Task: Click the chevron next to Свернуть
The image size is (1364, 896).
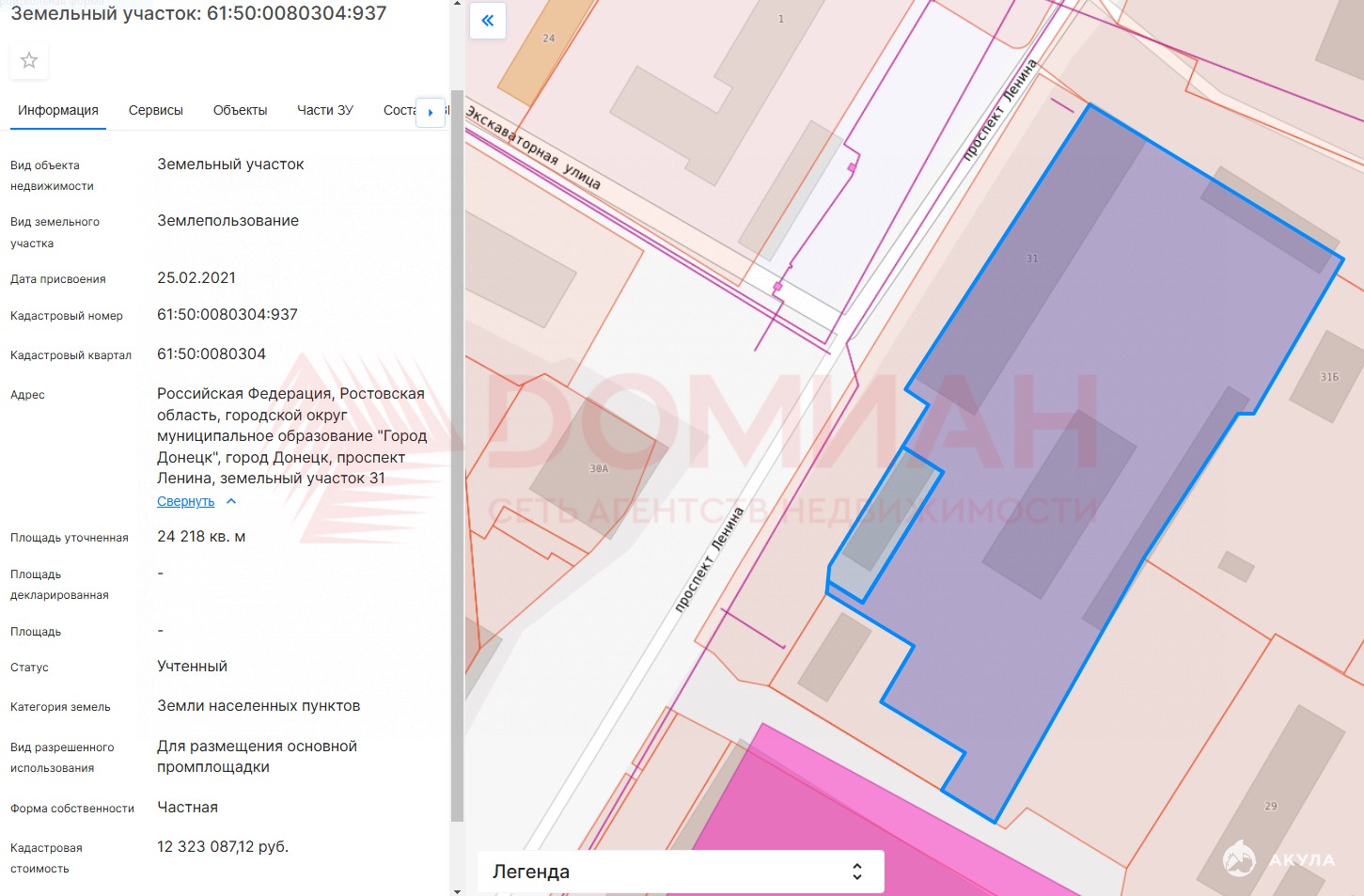Action: pyautogui.click(x=231, y=502)
